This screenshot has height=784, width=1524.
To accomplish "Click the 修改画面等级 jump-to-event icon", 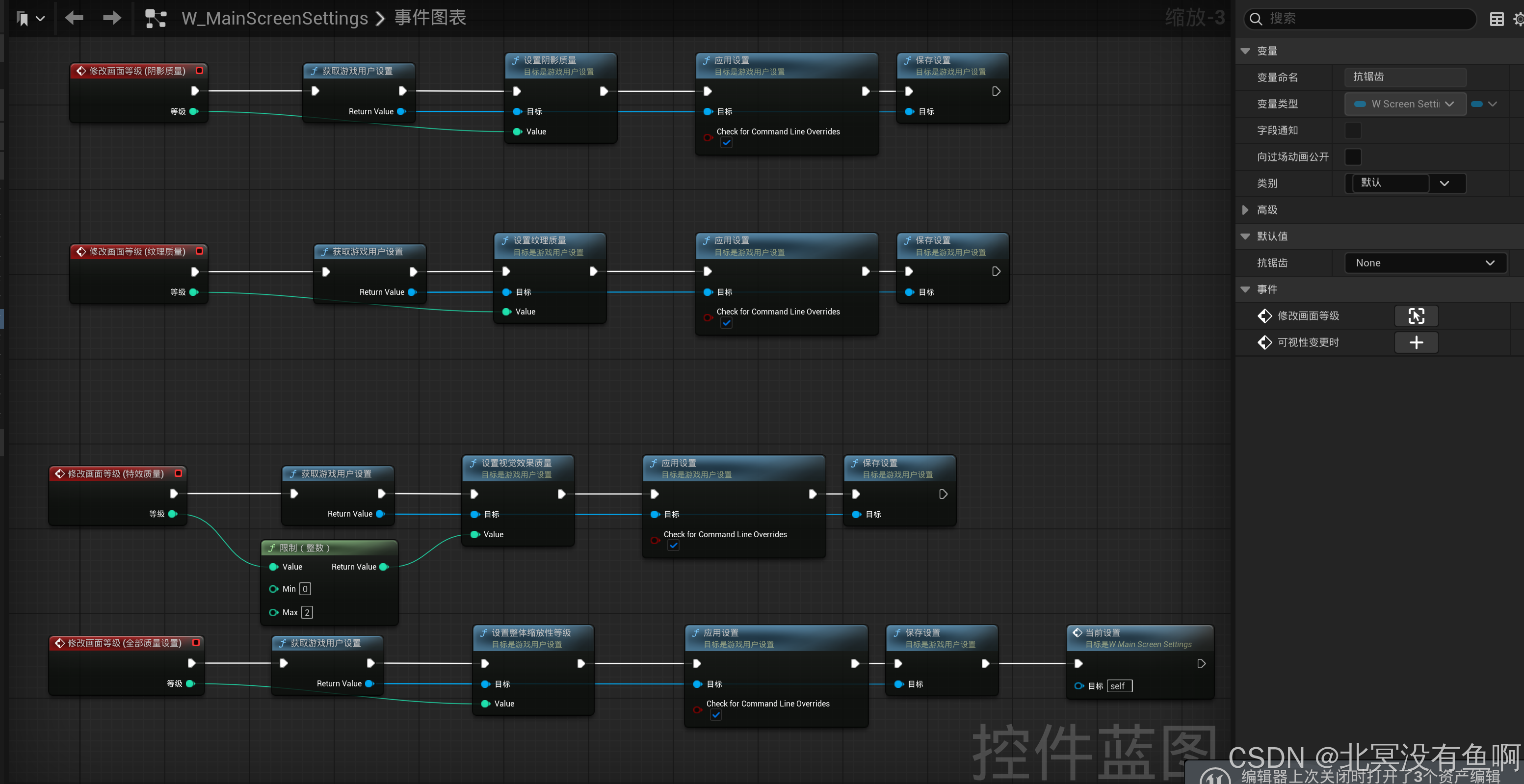I will point(1416,316).
